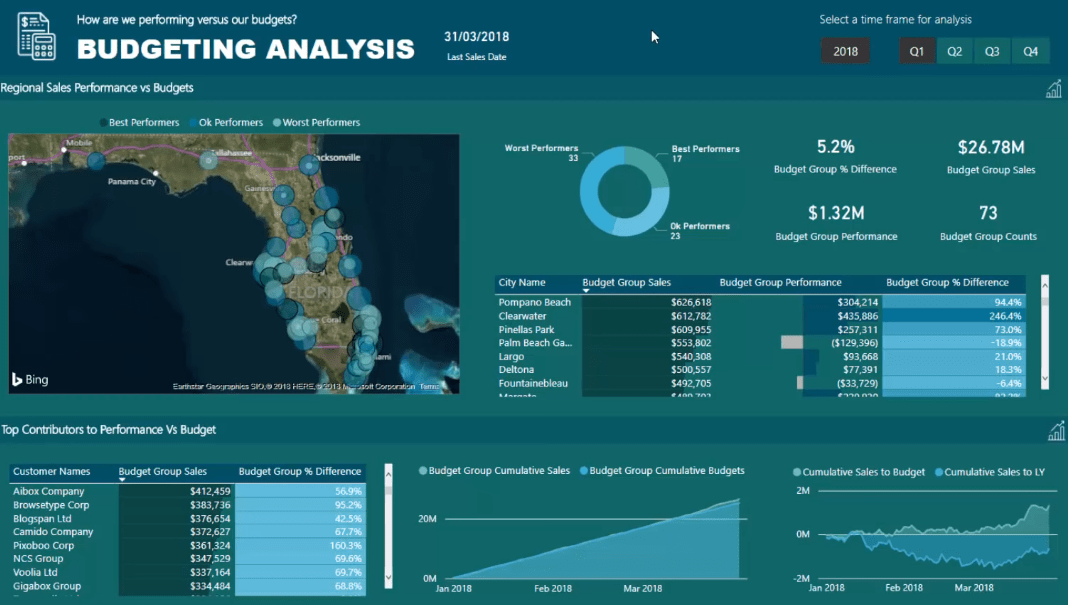
Task: Sort by Budget Group Performance column header
Action: [780, 283]
